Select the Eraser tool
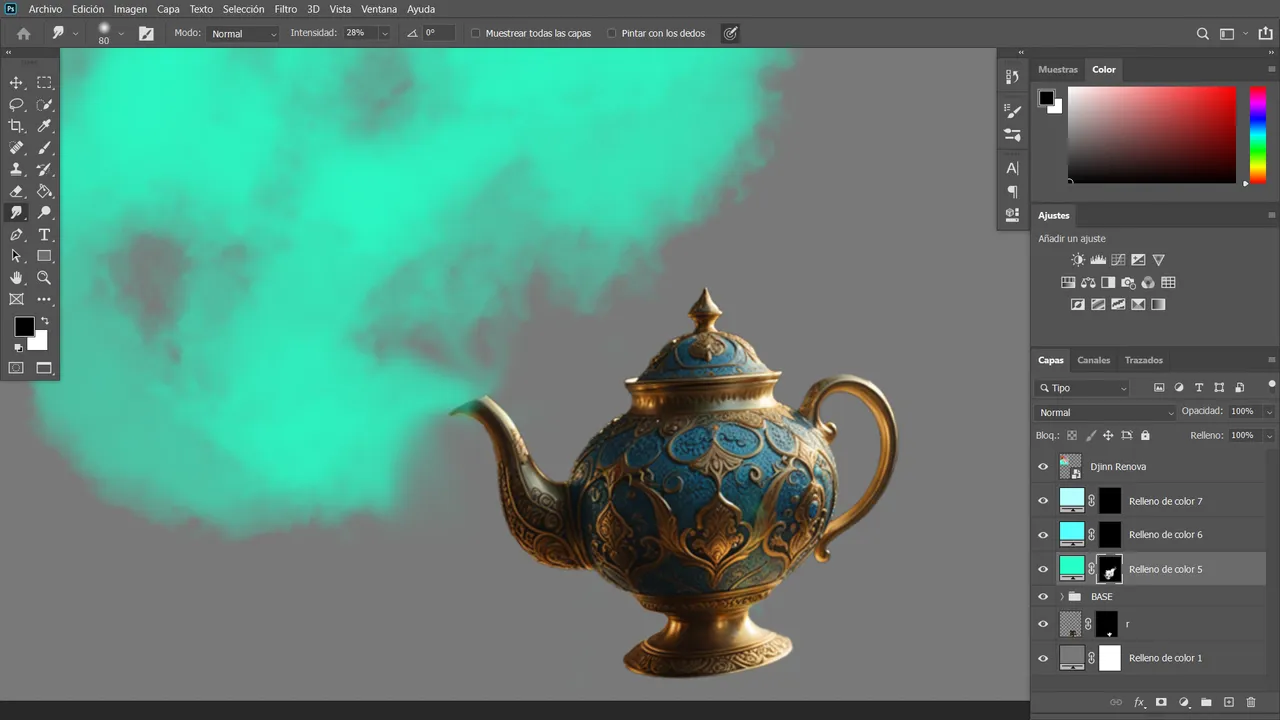This screenshot has width=1280, height=720. [x=16, y=191]
